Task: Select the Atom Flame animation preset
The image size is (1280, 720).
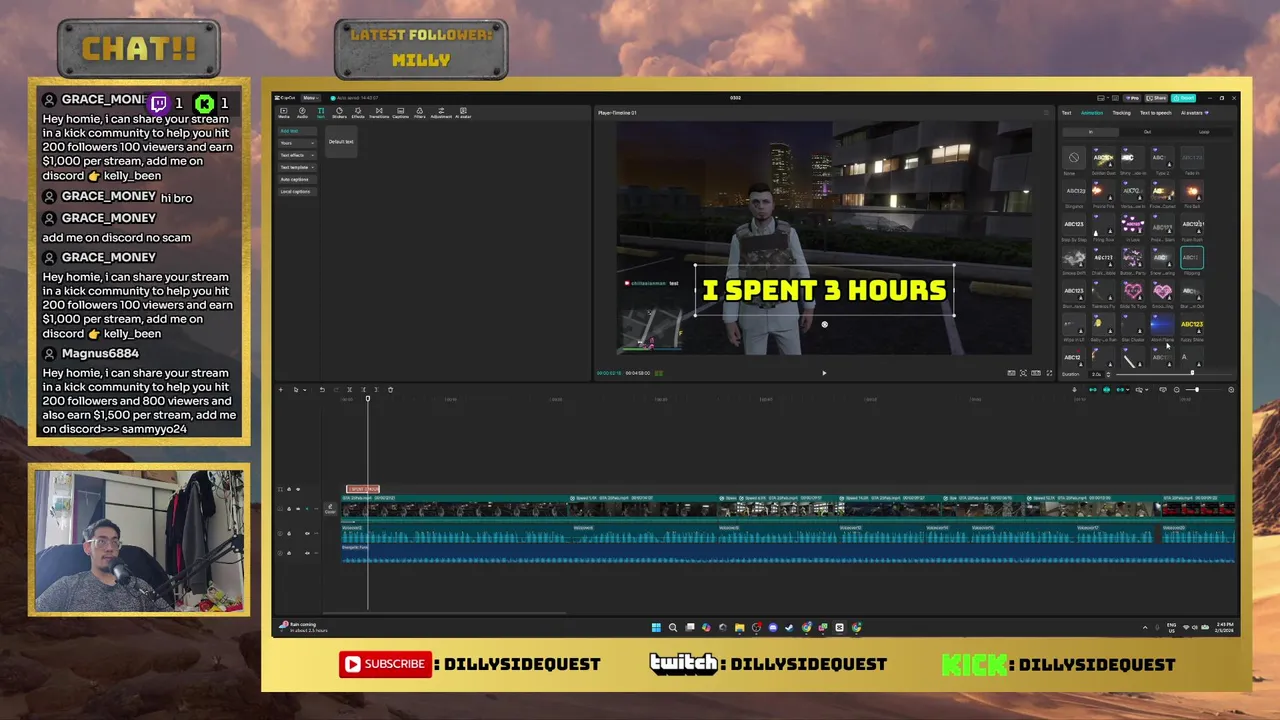Action: 1162,325
